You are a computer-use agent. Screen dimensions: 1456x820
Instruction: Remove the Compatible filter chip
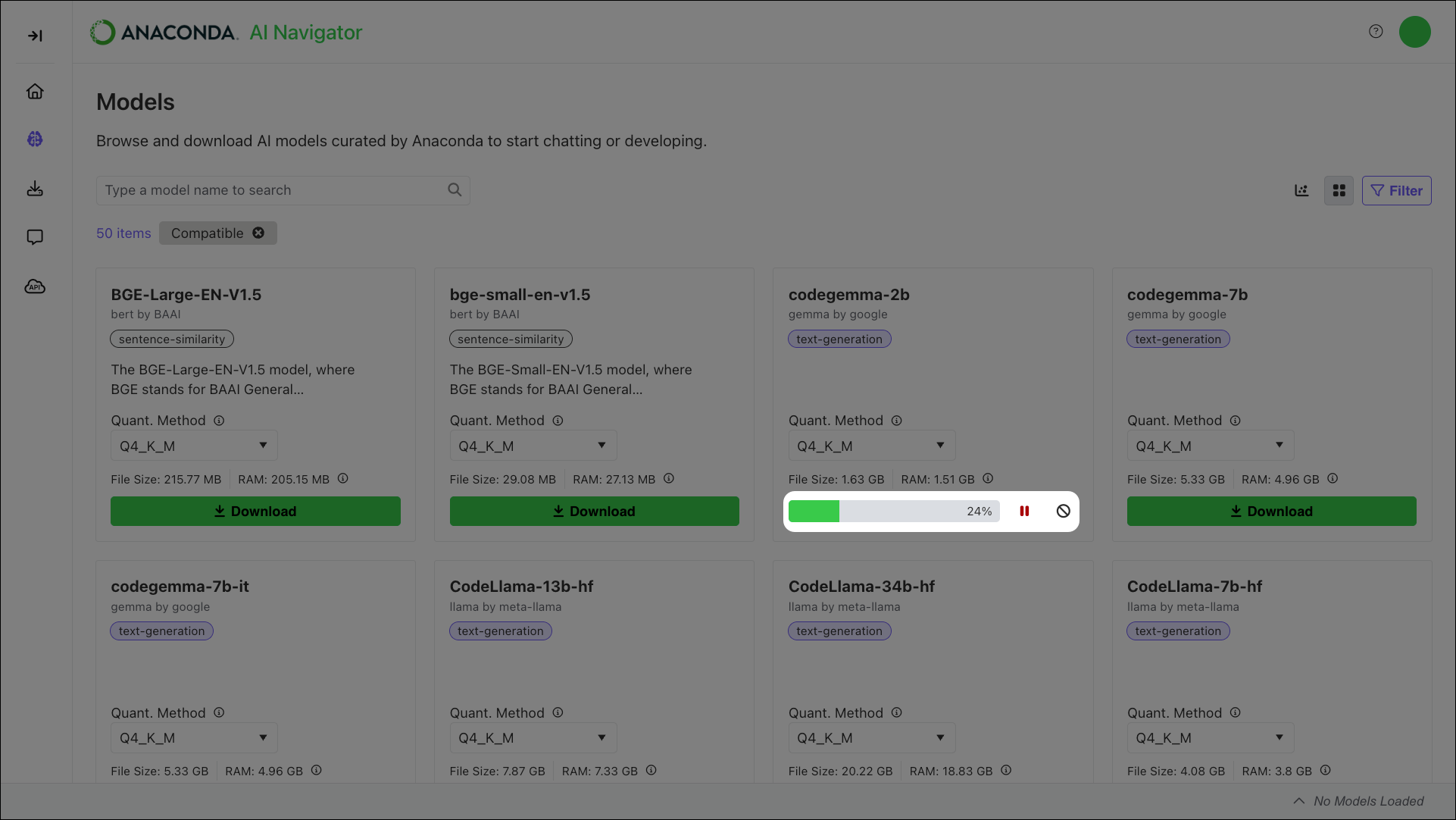tap(258, 233)
